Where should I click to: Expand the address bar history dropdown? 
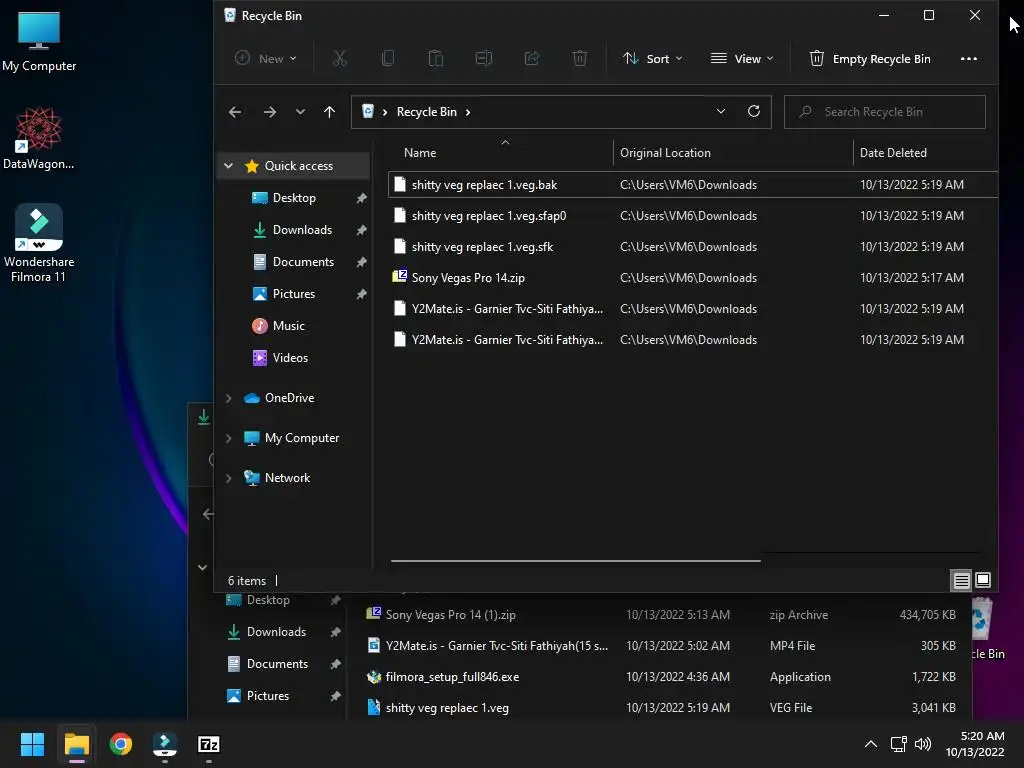click(x=721, y=112)
